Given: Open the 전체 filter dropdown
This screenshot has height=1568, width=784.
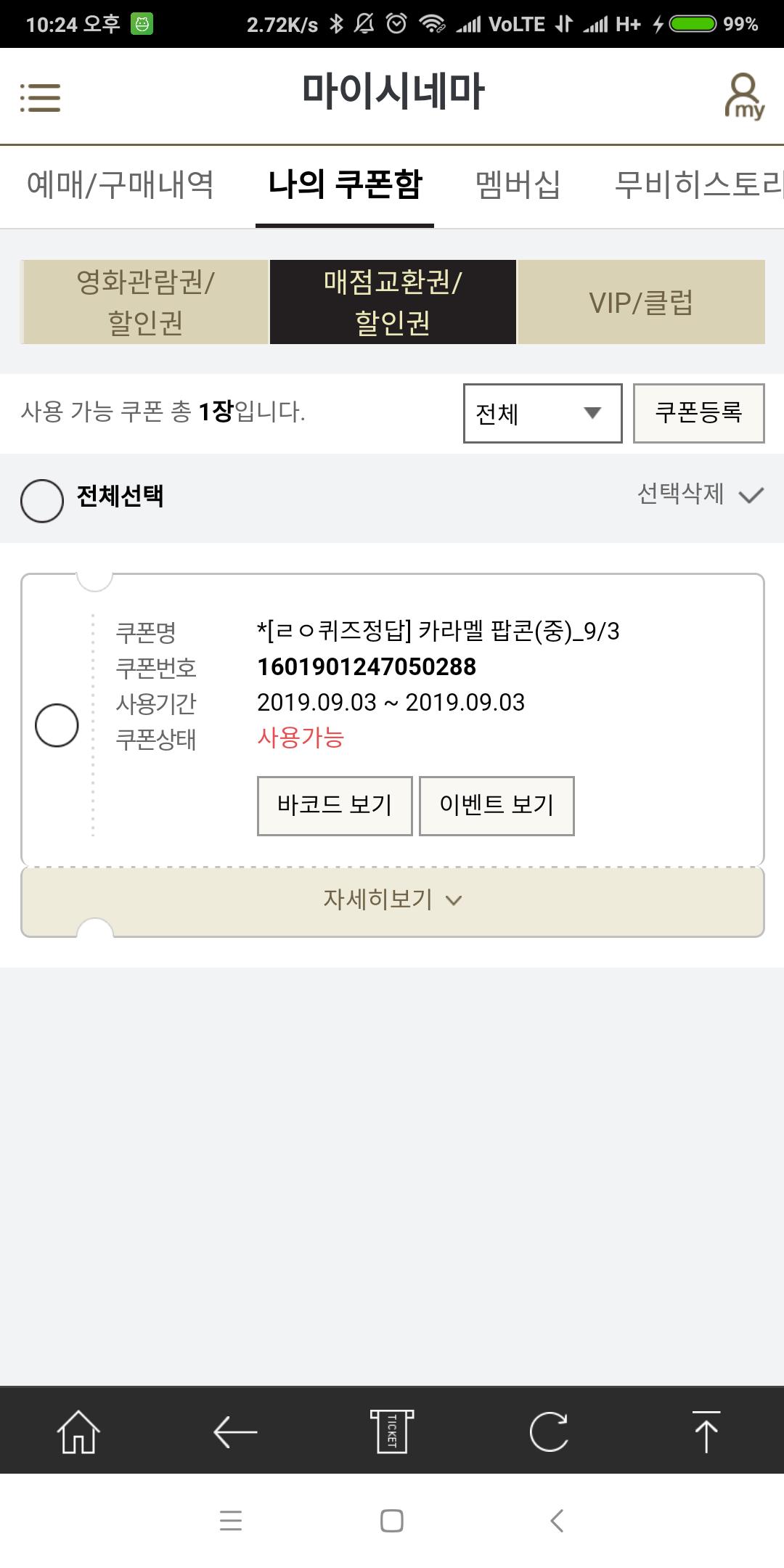Looking at the screenshot, I should click(542, 413).
